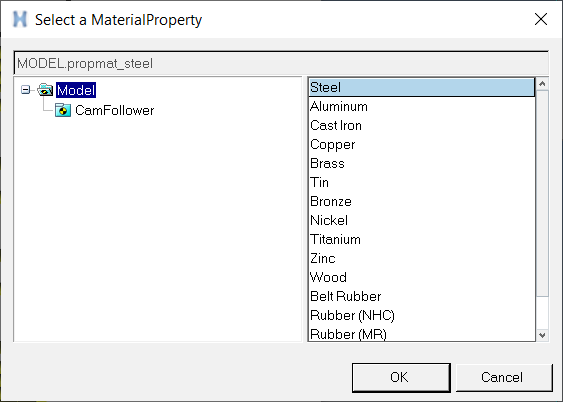Select Brass material entry
This screenshot has height=402, width=563.
422,164
